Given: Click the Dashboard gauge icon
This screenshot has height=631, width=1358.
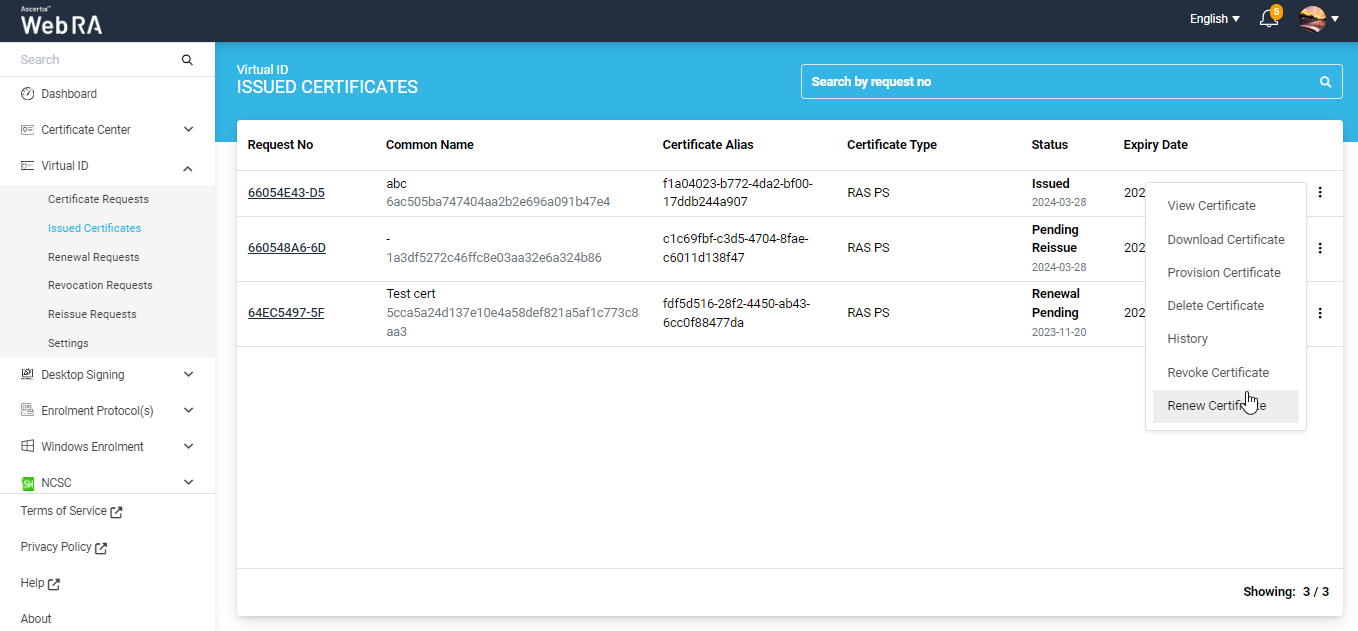Looking at the screenshot, I should 28,94.
